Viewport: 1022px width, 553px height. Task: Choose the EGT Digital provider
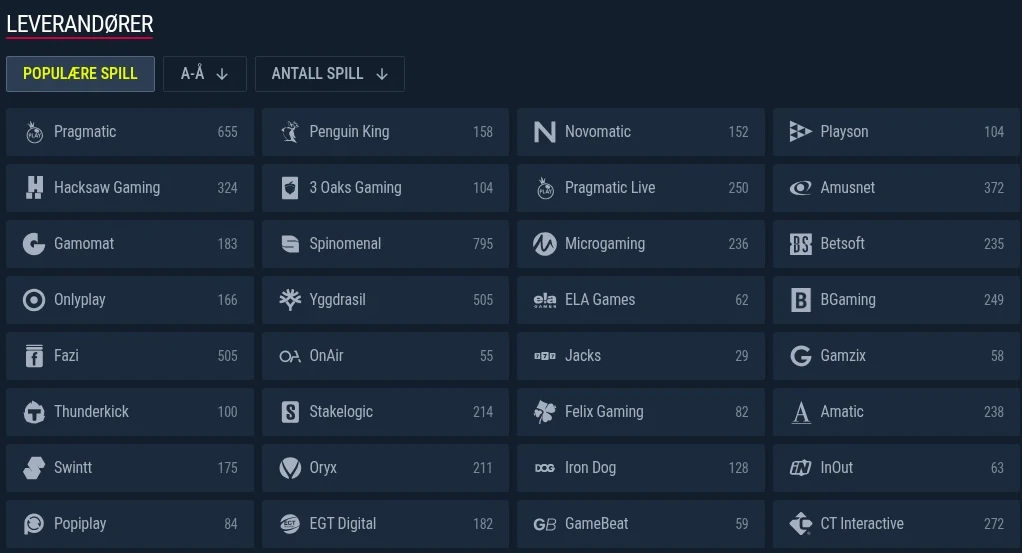click(x=385, y=524)
